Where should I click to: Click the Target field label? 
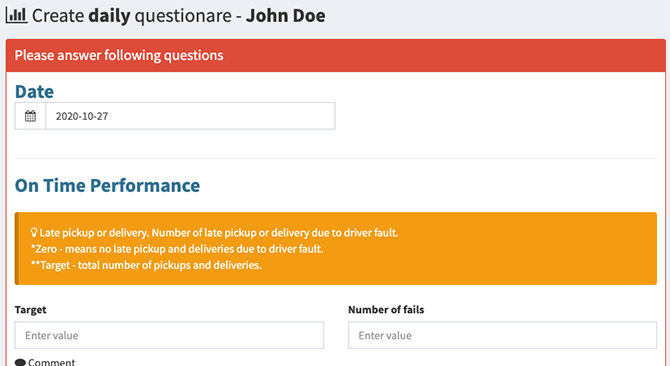30,310
